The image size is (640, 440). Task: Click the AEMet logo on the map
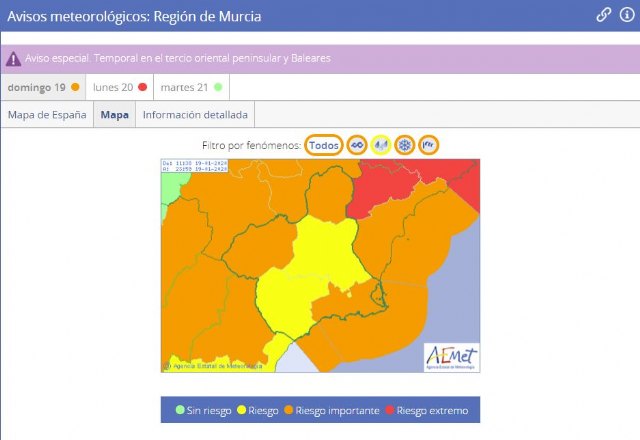tap(451, 357)
